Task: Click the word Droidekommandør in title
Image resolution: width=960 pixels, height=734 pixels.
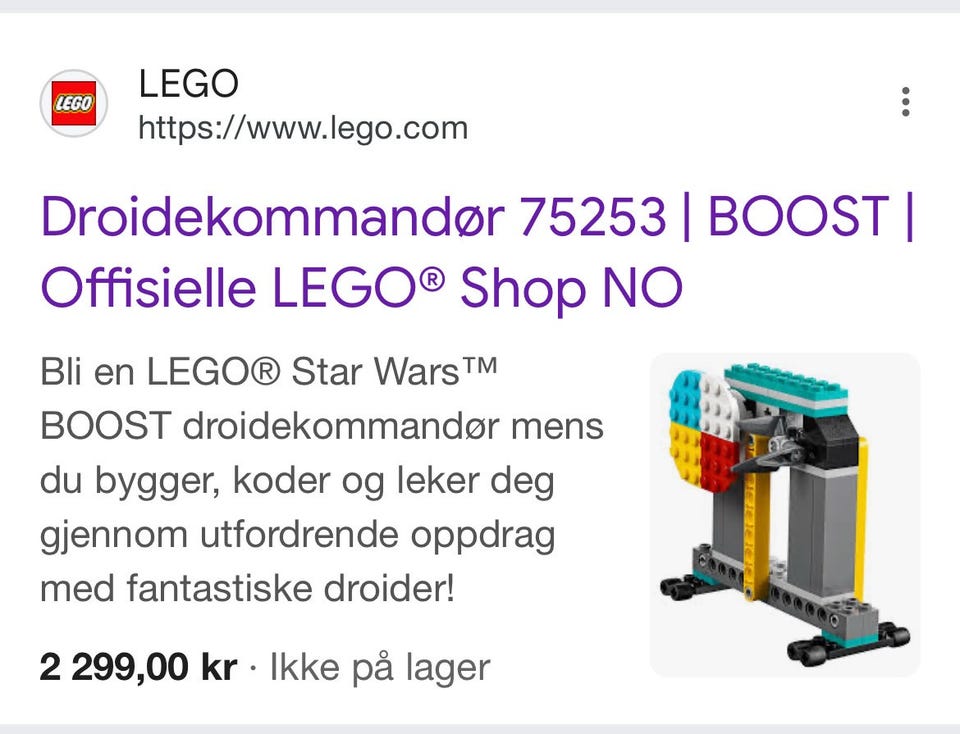Action: (x=273, y=215)
